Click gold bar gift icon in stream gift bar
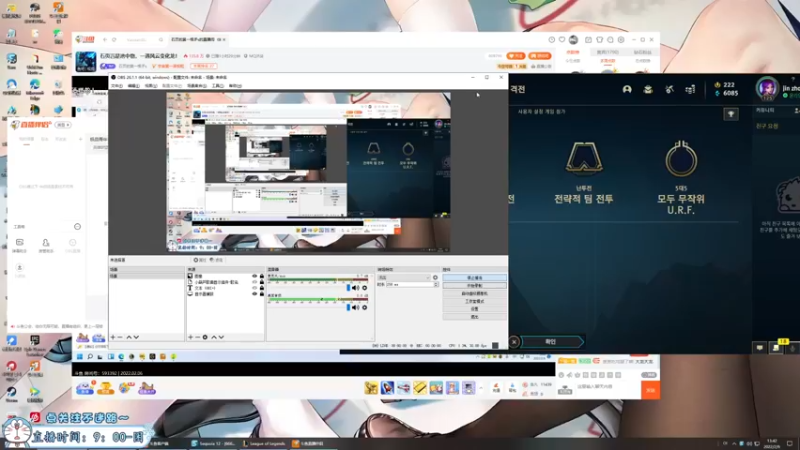The width and height of the screenshot is (800, 450). click(420, 388)
